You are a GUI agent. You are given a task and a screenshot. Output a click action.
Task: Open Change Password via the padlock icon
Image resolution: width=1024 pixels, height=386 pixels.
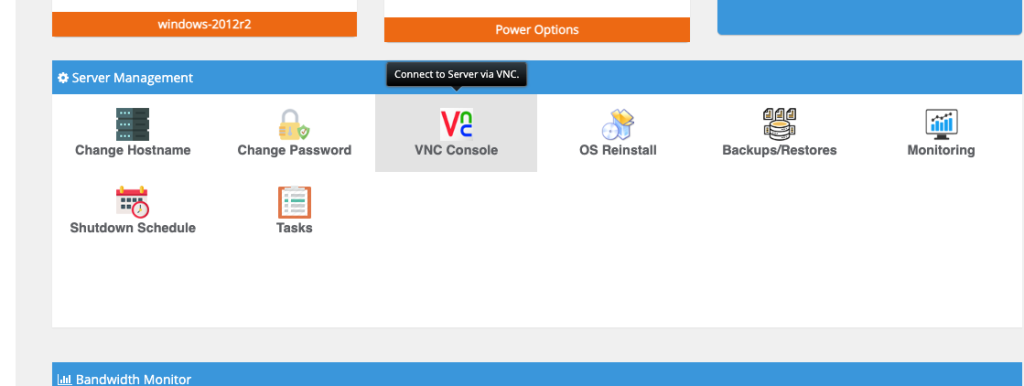295,124
